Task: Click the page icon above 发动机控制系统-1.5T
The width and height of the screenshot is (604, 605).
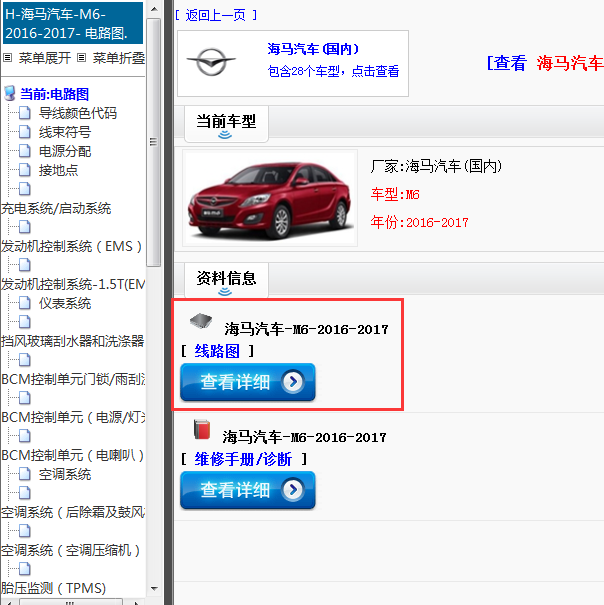Action: [x=25, y=265]
